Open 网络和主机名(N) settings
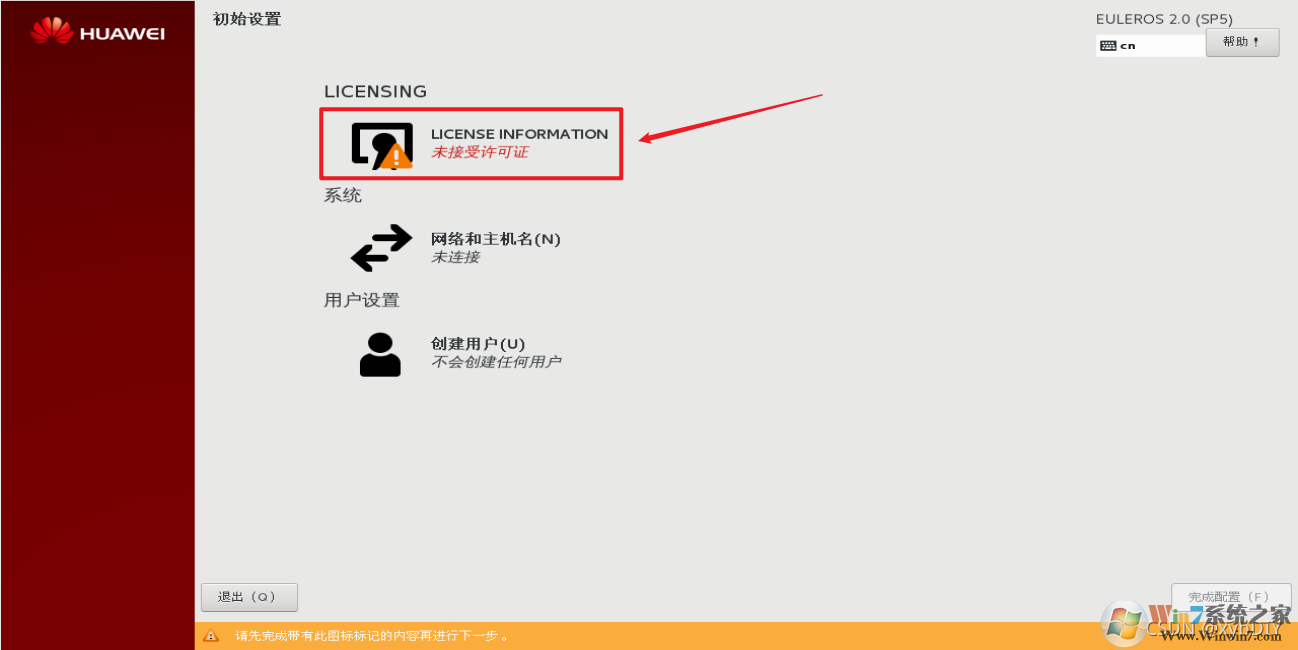 pyautogui.click(x=495, y=239)
